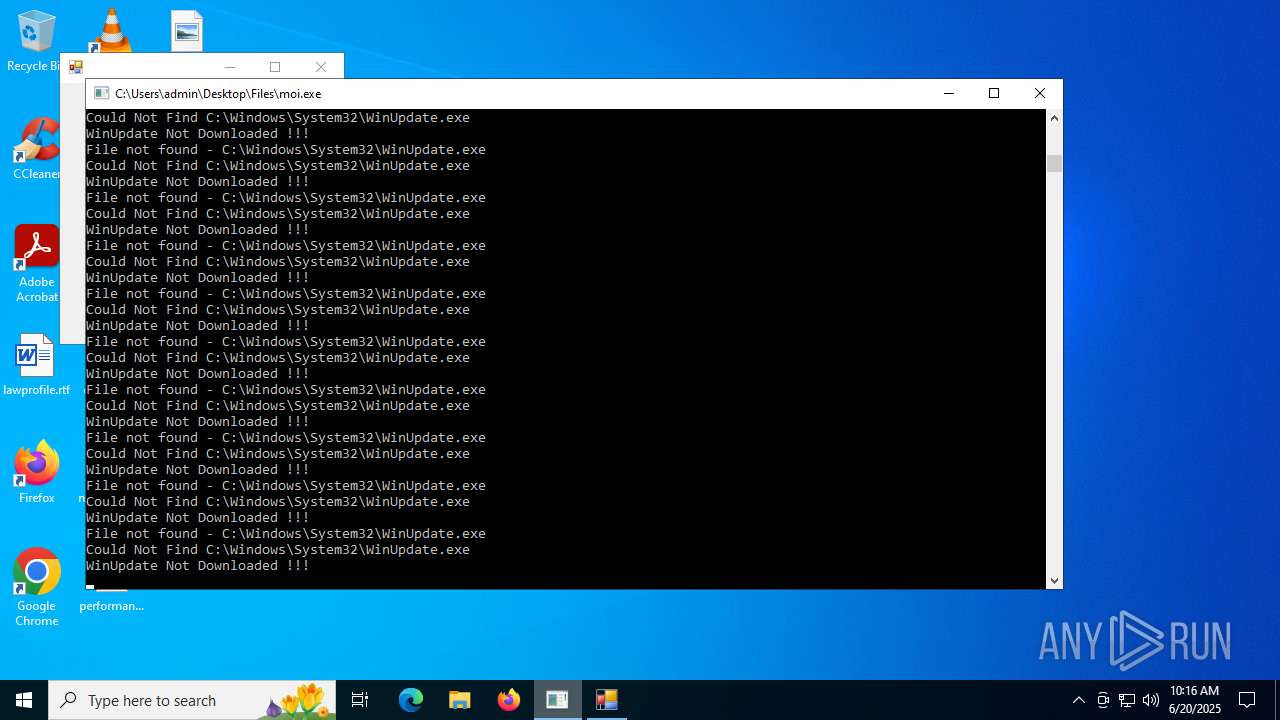
Task: Open Firefox from the taskbar
Action: (509, 700)
